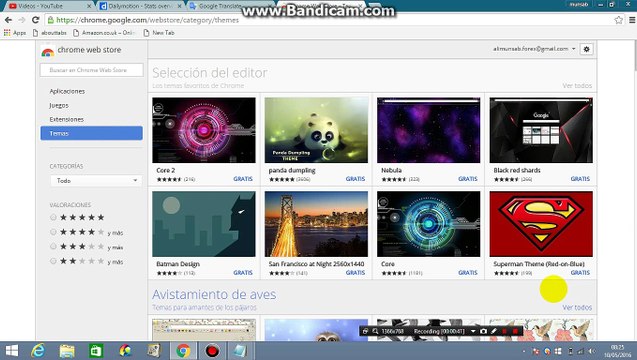Open the panda dumpling theme thumbnail
The width and height of the screenshot is (637, 360).
click(316, 130)
